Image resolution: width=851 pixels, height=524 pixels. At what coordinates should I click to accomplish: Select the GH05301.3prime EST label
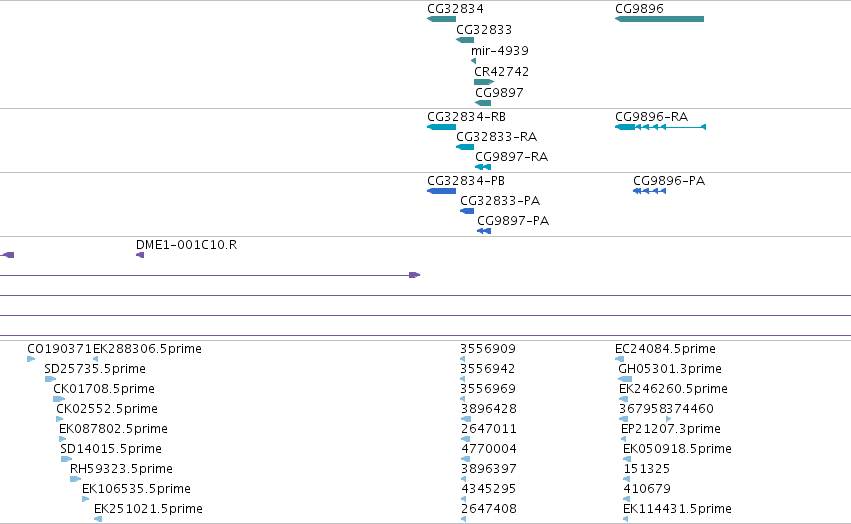point(670,369)
